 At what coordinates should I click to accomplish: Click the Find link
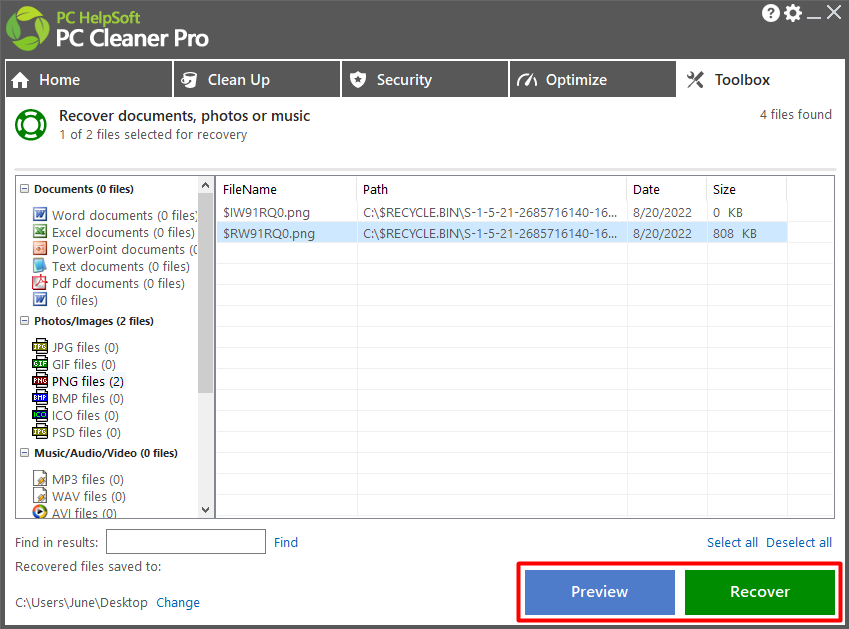286,542
